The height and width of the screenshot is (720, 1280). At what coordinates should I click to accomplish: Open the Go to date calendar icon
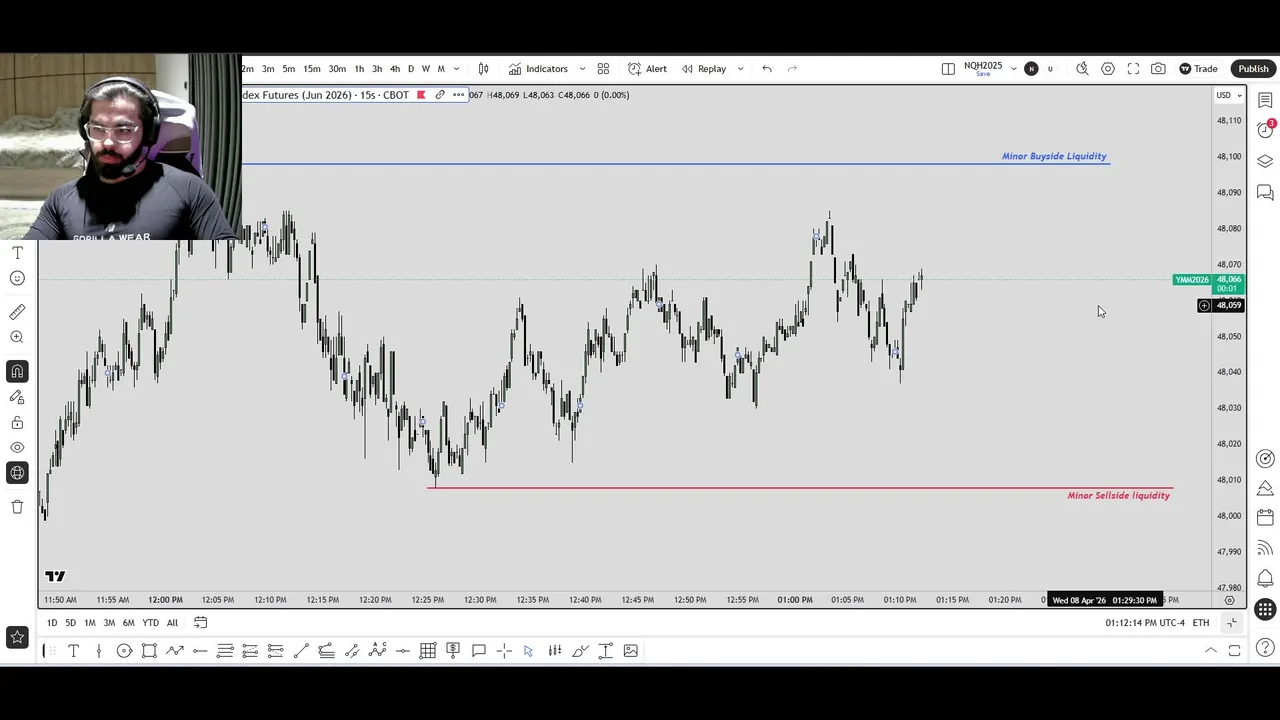click(200, 623)
